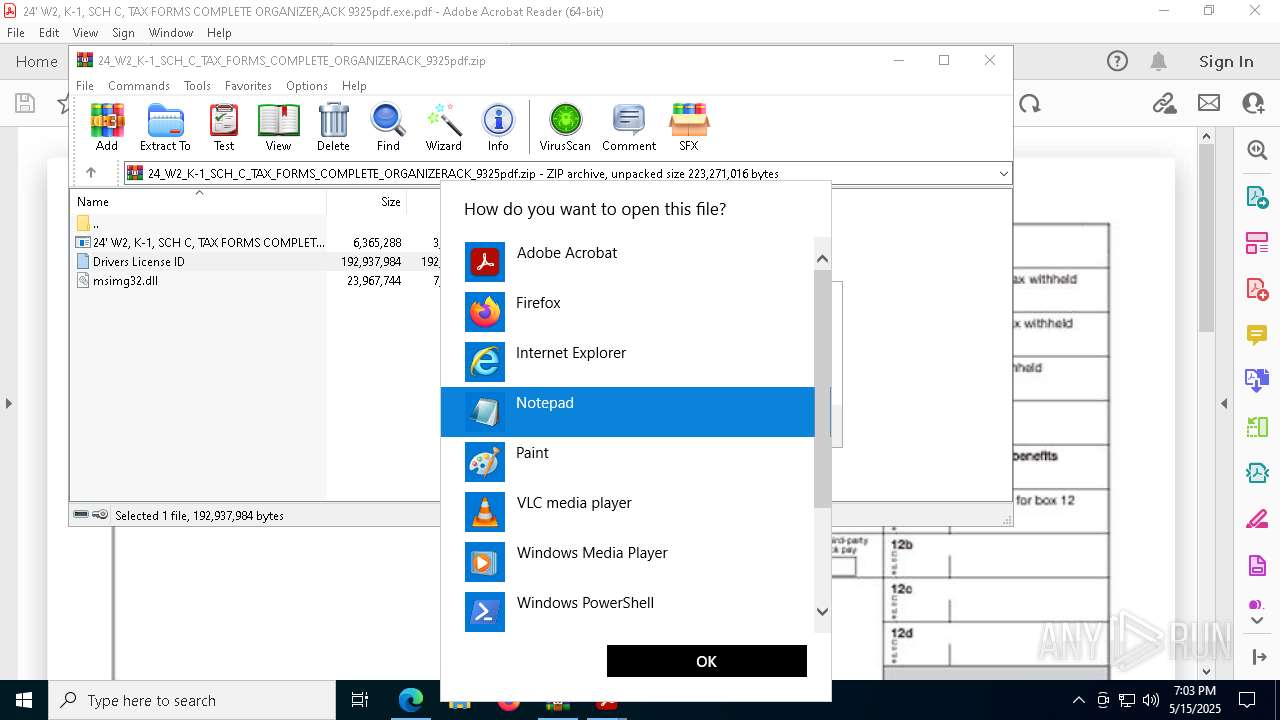Click OK in open-with dialog

[x=706, y=661]
